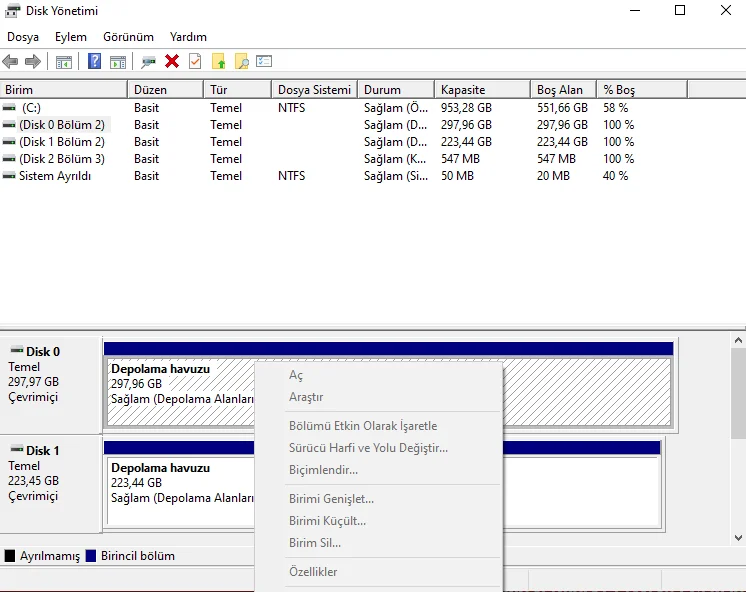Click the folder with green arrow icon
Image resolution: width=746 pixels, height=592 pixels.
[x=219, y=62]
